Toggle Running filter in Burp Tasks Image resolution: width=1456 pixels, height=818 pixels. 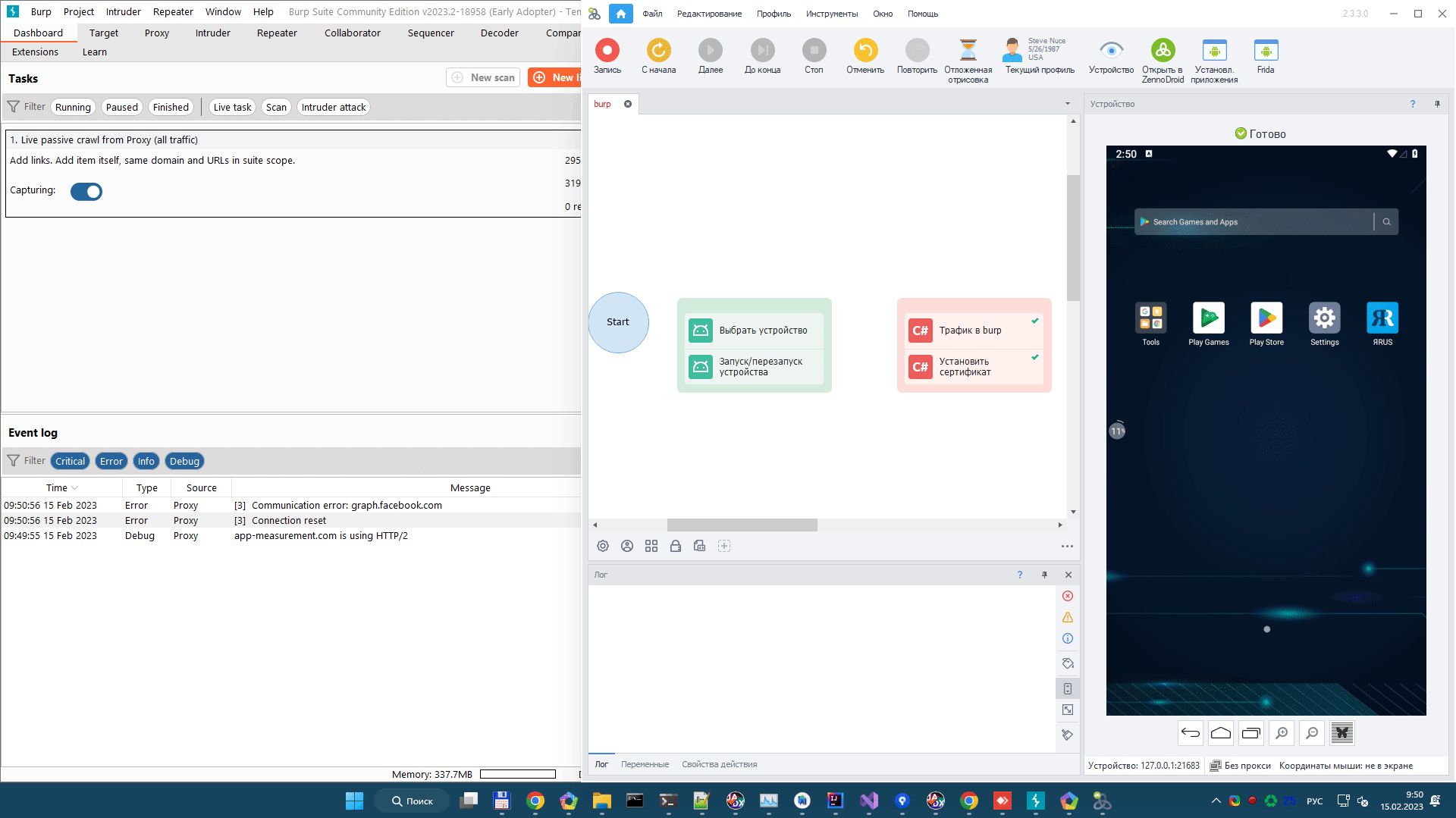tap(73, 107)
